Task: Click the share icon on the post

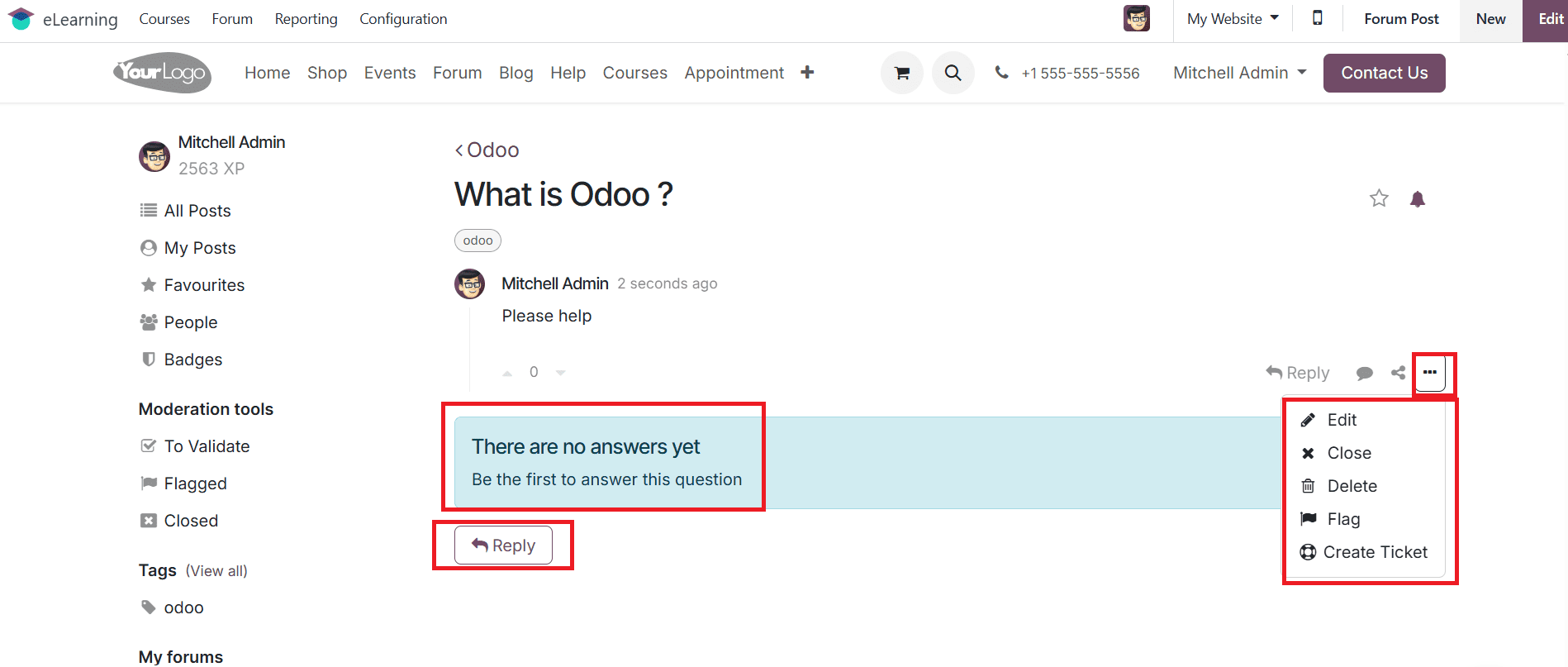Action: [x=1398, y=373]
